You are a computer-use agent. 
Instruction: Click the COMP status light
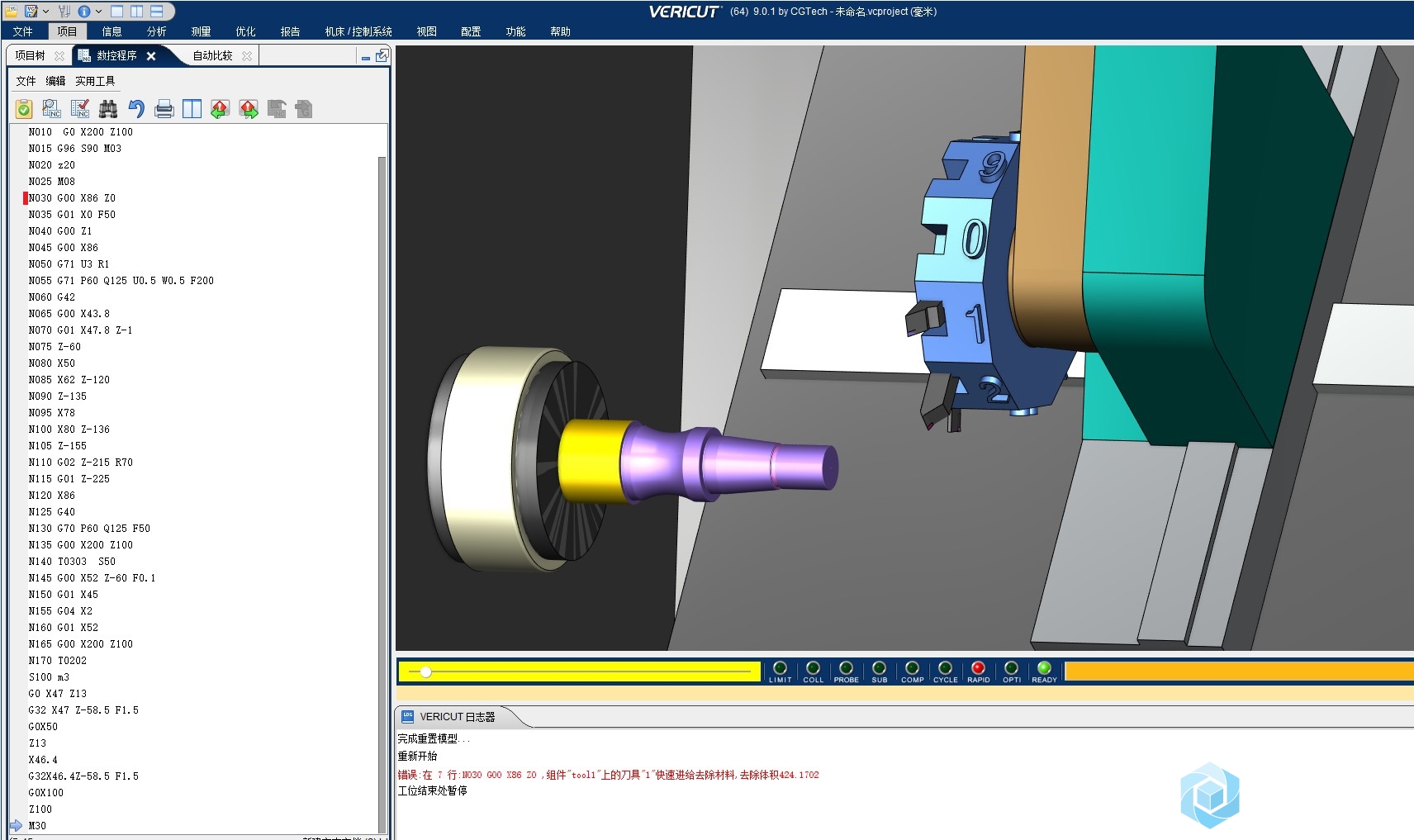[x=912, y=668]
